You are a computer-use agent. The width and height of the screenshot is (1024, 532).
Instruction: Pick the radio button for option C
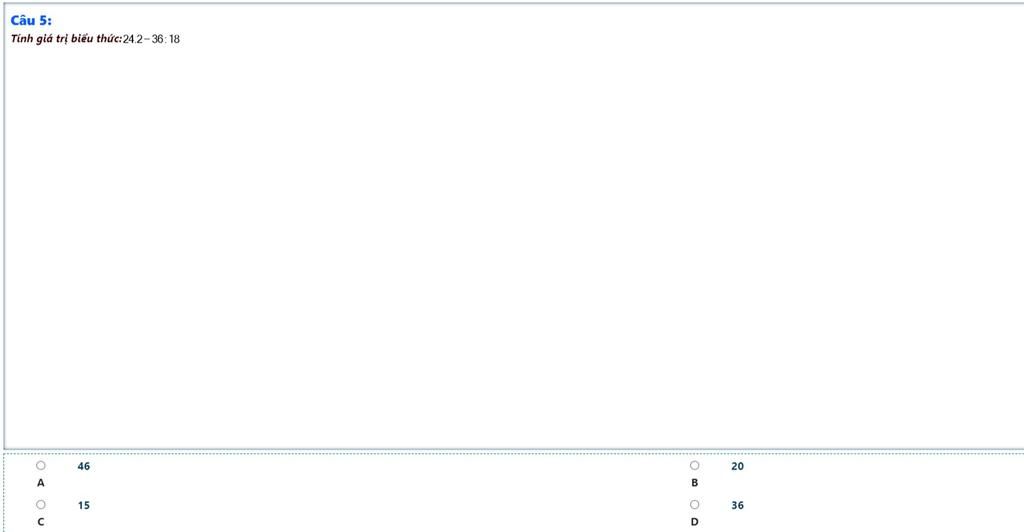(x=40, y=505)
